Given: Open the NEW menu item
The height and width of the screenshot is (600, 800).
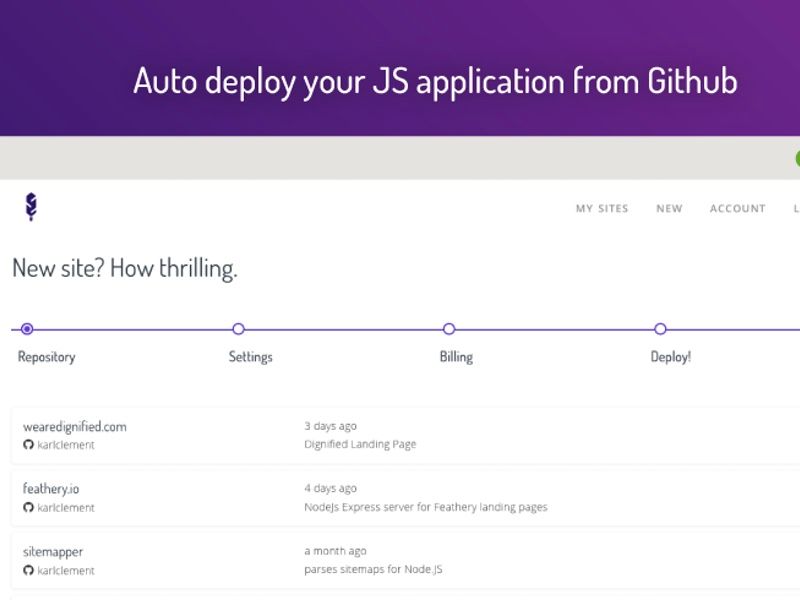Looking at the screenshot, I should coord(669,208).
